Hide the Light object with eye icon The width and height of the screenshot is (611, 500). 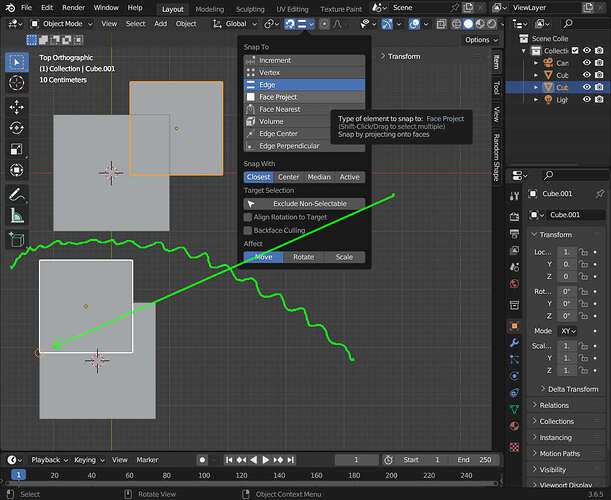pos(586,99)
